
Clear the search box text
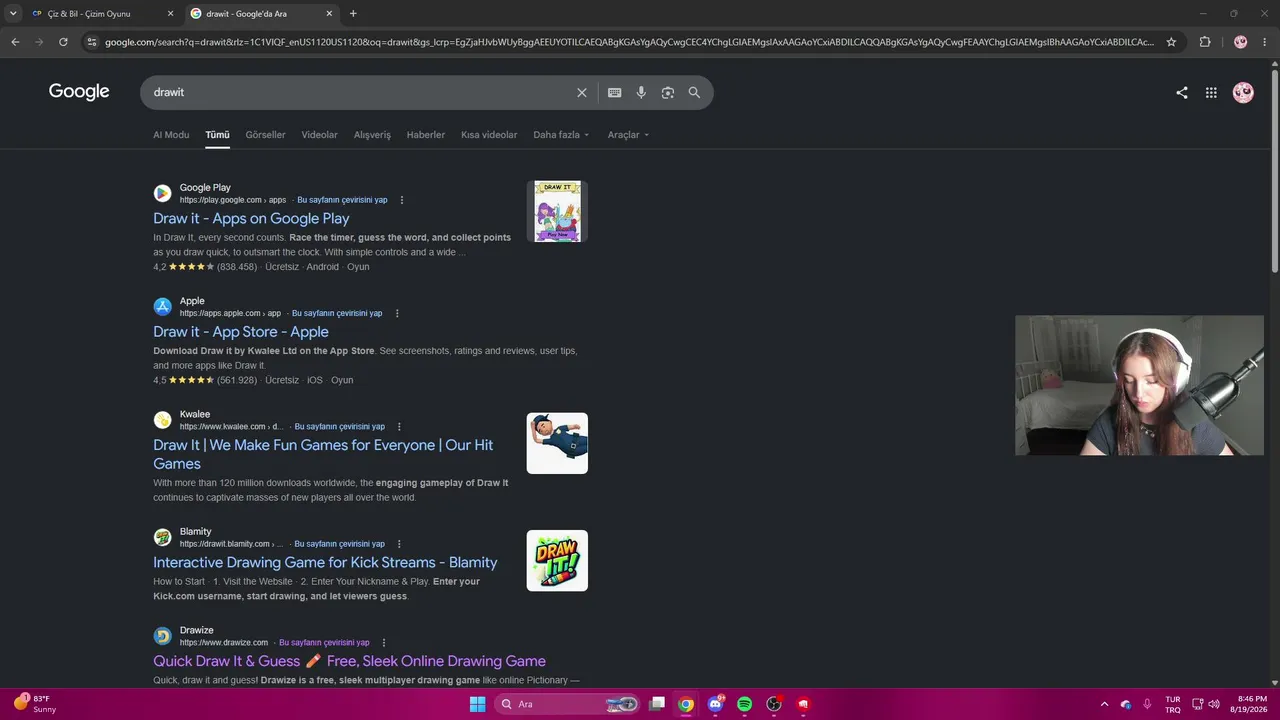coord(582,92)
